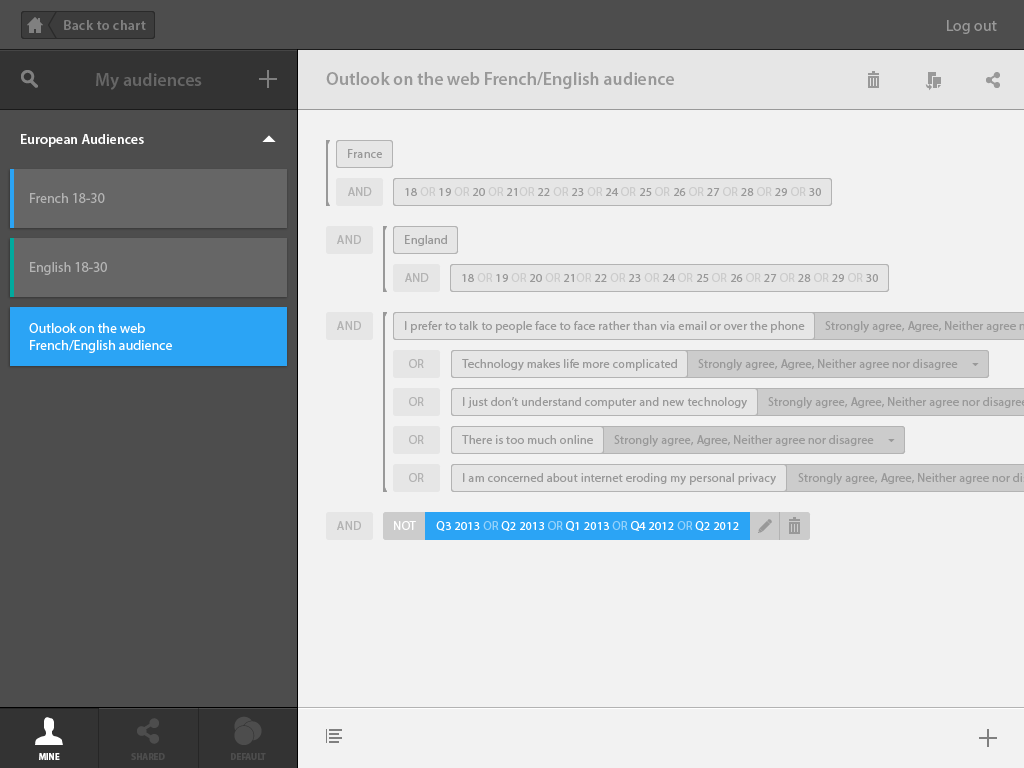
Task: Open answers for don't understand computer statement
Action: coord(891,402)
